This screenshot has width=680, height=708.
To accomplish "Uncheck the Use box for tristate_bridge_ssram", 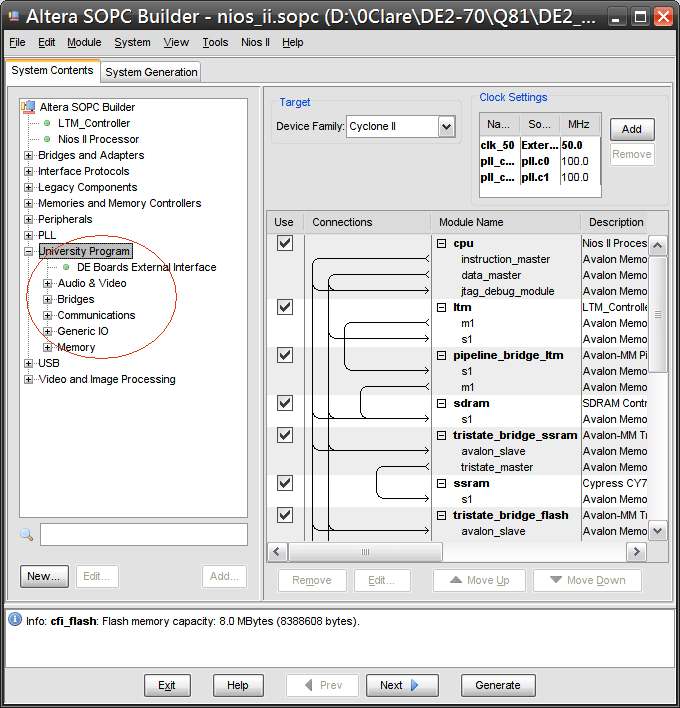I will (284, 435).
